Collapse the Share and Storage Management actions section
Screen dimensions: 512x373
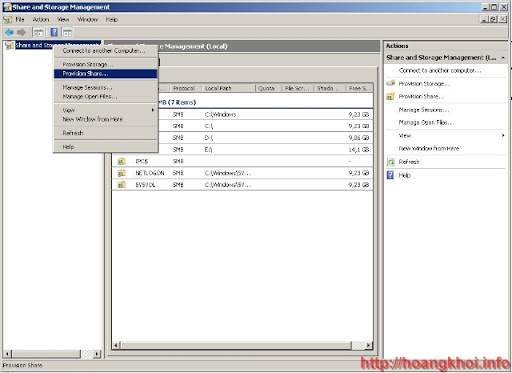(x=503, y=58)
